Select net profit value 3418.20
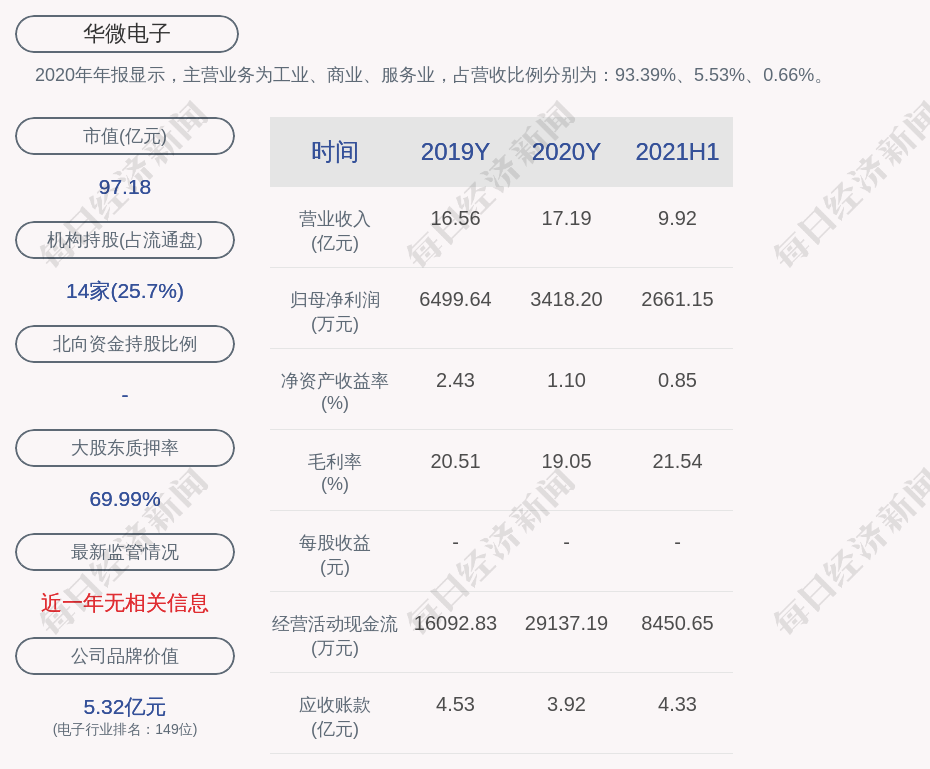Screen dimensions: 930x769 (566, 299)
